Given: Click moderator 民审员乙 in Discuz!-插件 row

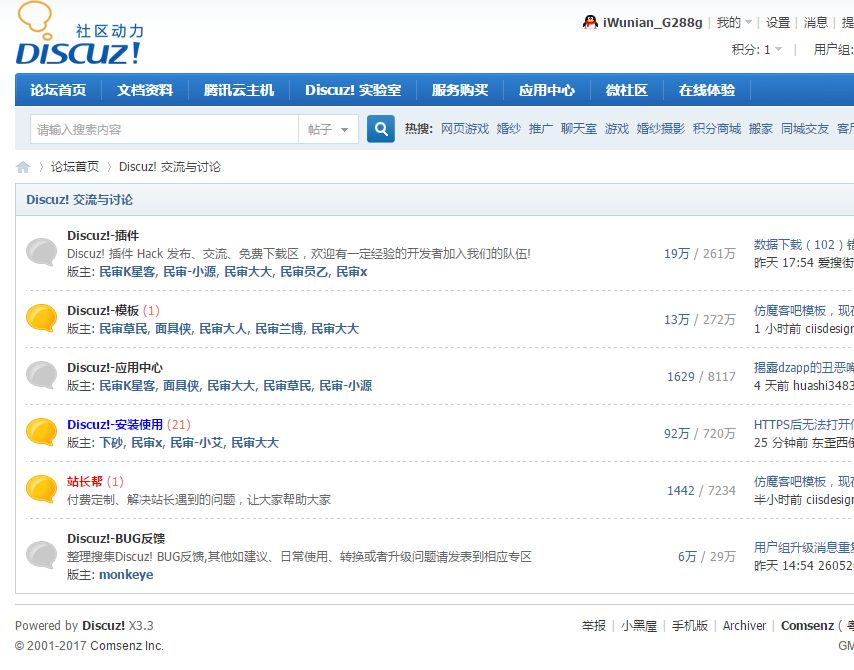Looking at the screenshot, I should [303, 272].
